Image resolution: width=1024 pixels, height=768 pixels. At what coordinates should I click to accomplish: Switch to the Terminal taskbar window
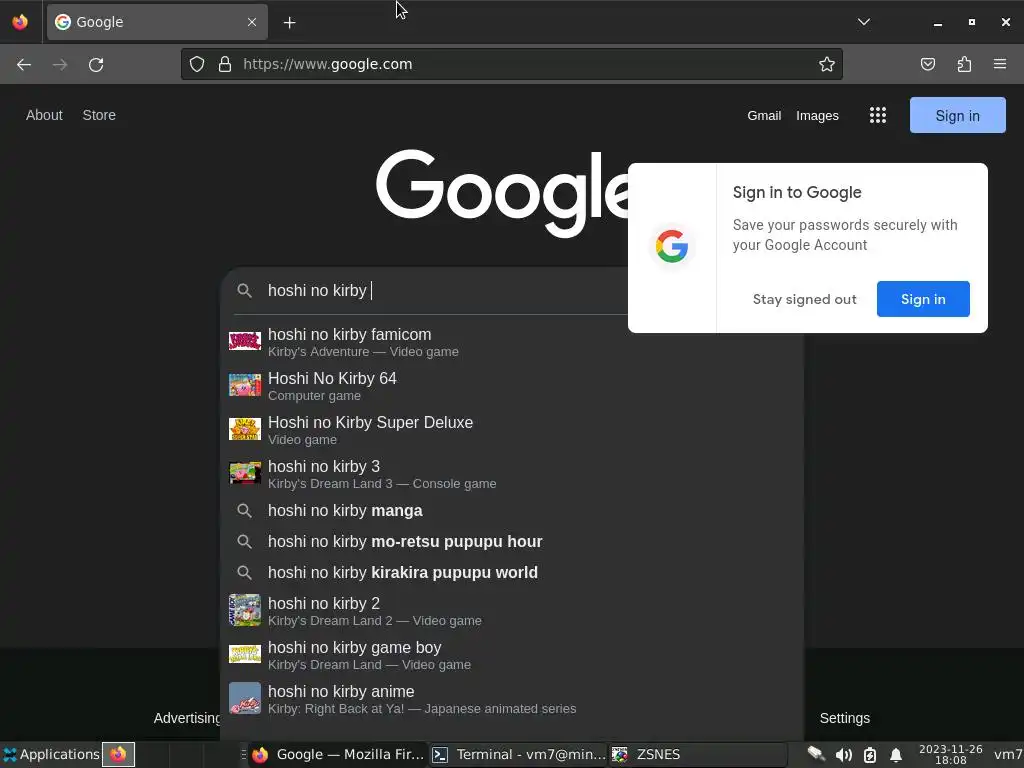[519, 754]
